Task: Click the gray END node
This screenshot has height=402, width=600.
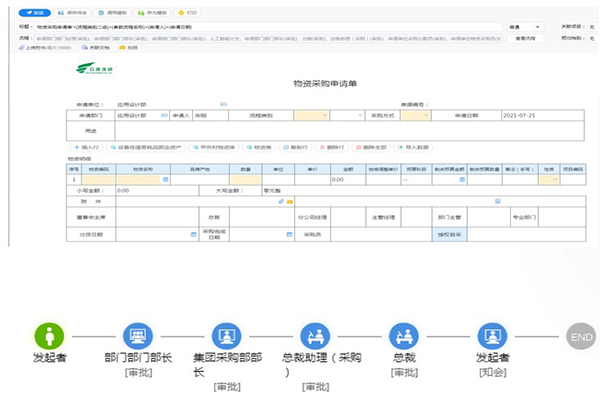Action: click(x=581, y=337)
